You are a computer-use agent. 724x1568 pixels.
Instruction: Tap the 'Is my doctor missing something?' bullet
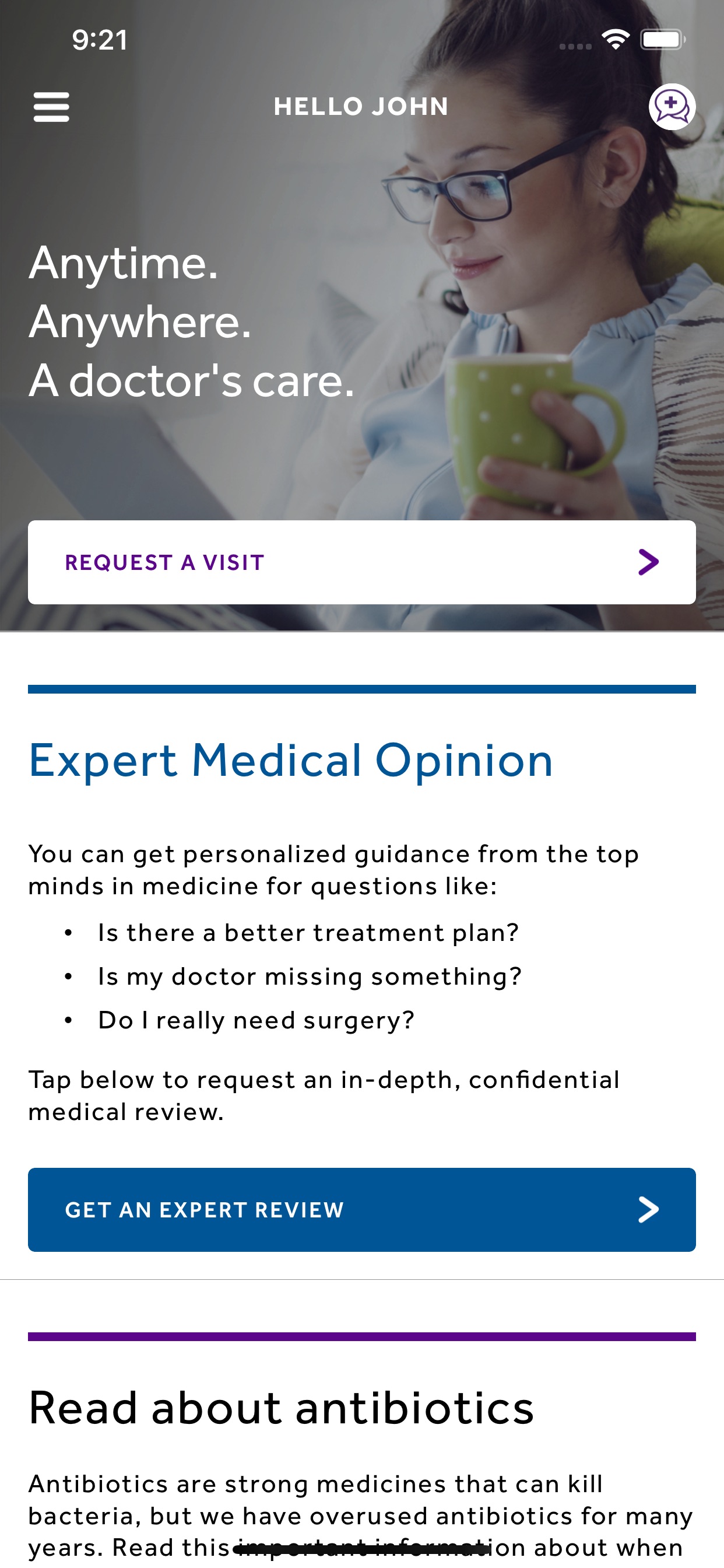coord(310,977)
